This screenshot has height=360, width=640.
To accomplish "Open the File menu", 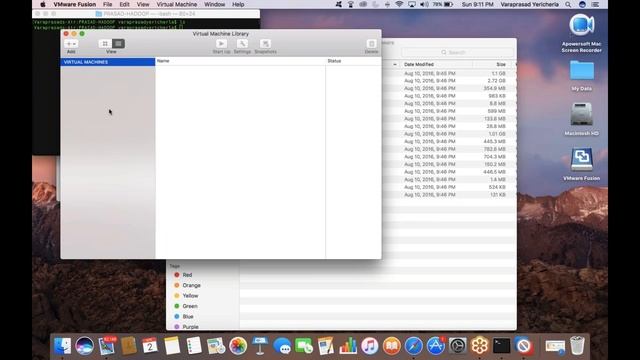I will click(108, 4).
